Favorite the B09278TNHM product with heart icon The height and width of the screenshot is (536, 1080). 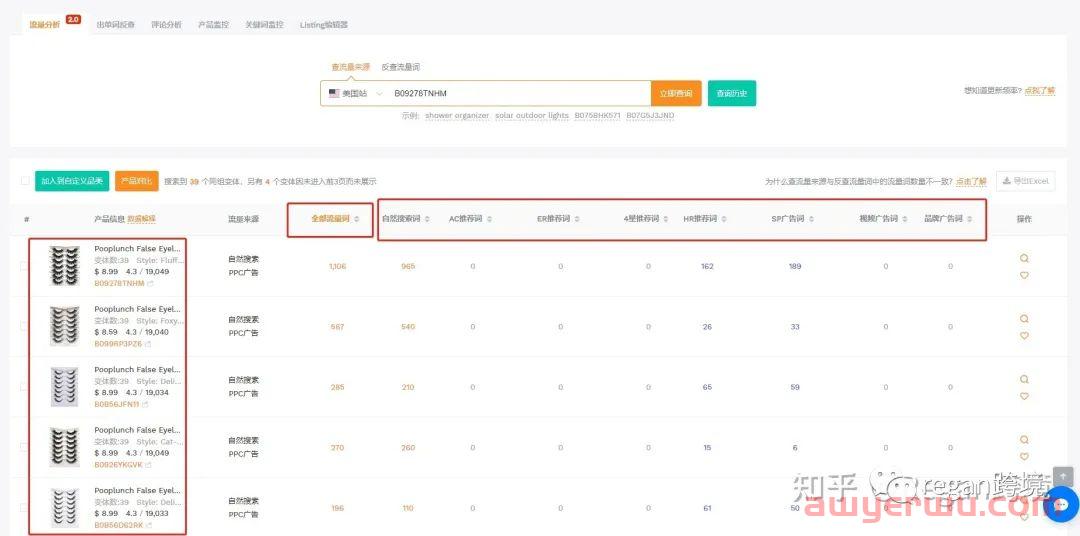point(1024,275)
